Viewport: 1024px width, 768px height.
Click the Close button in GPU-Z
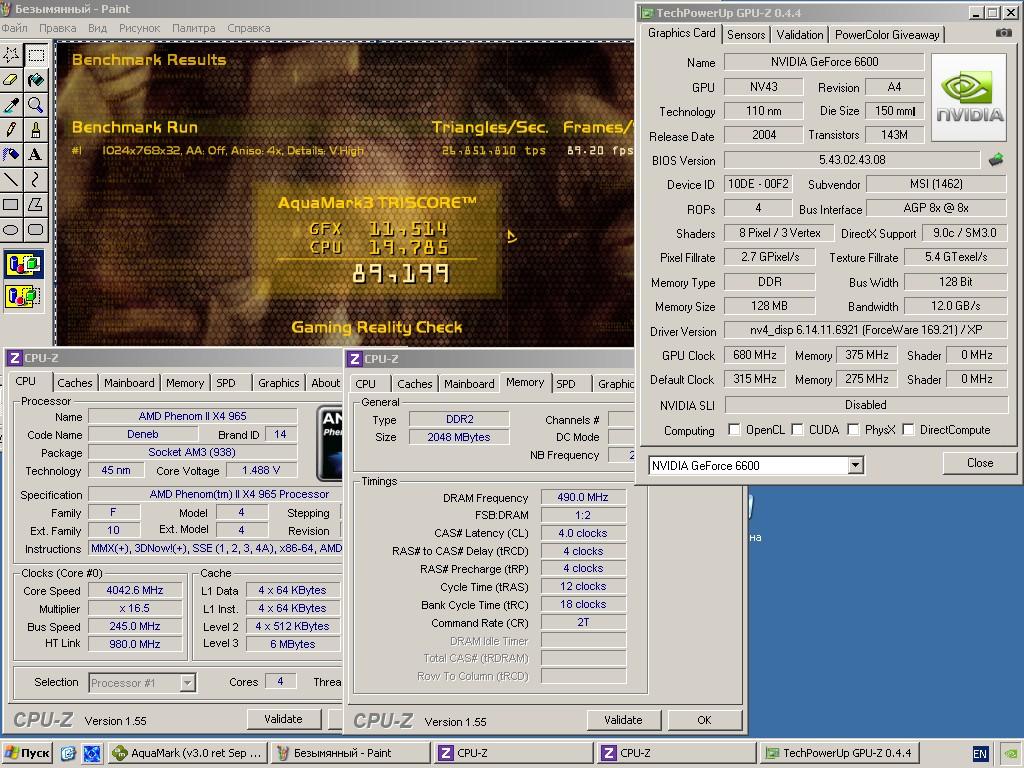[x=980, y=463]
